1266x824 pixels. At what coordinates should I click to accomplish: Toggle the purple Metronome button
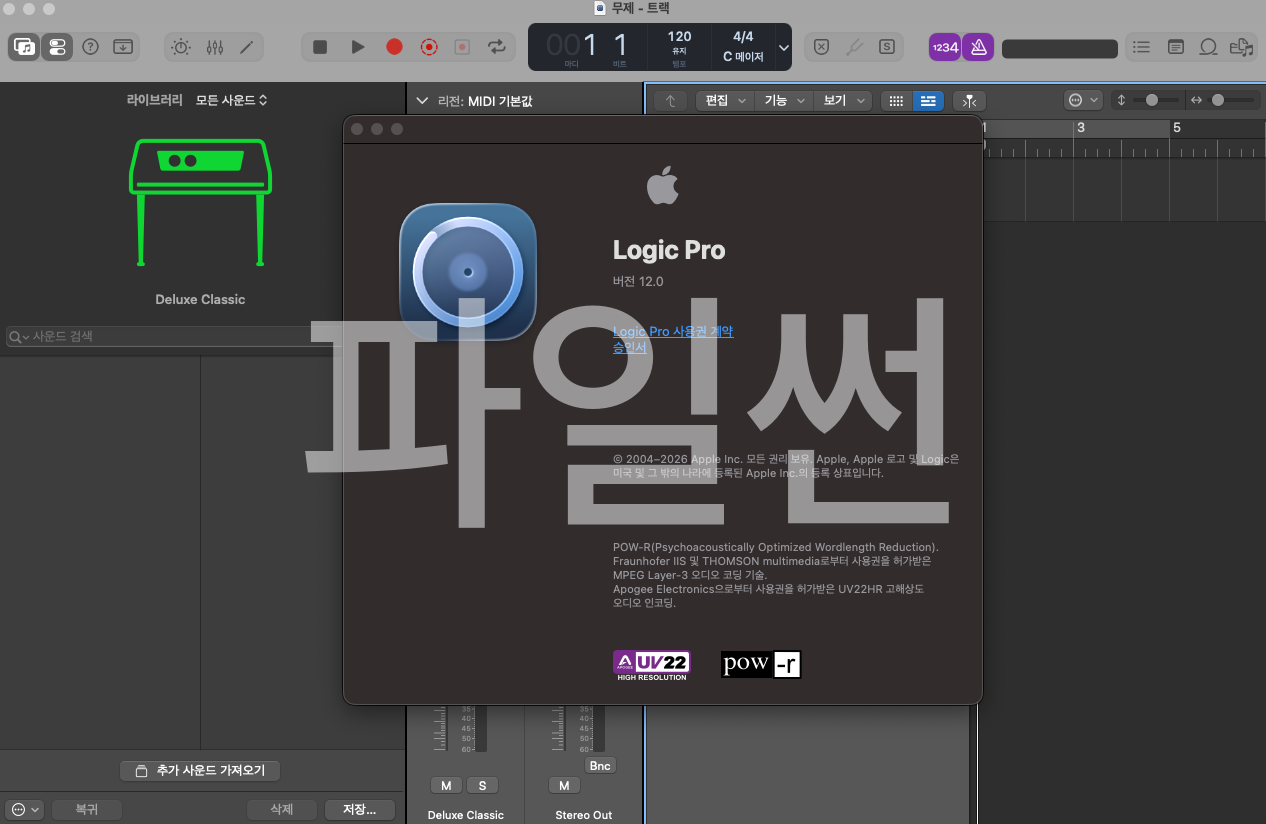pyautogui.click(x=978, y=47)
